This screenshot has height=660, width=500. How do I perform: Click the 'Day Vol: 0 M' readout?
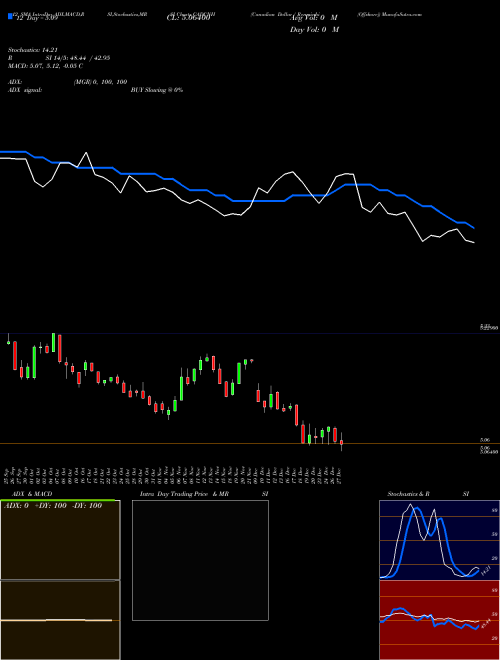click(314, 30)
